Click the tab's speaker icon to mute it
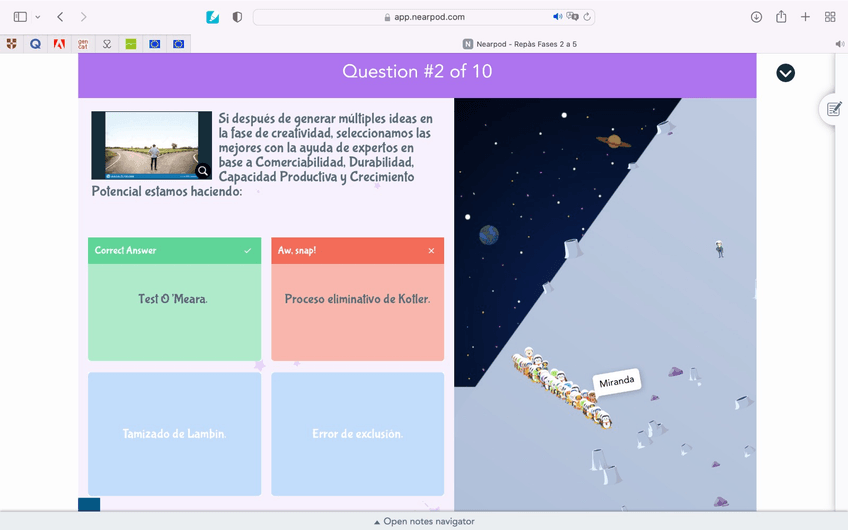 (x=839, y=44)
